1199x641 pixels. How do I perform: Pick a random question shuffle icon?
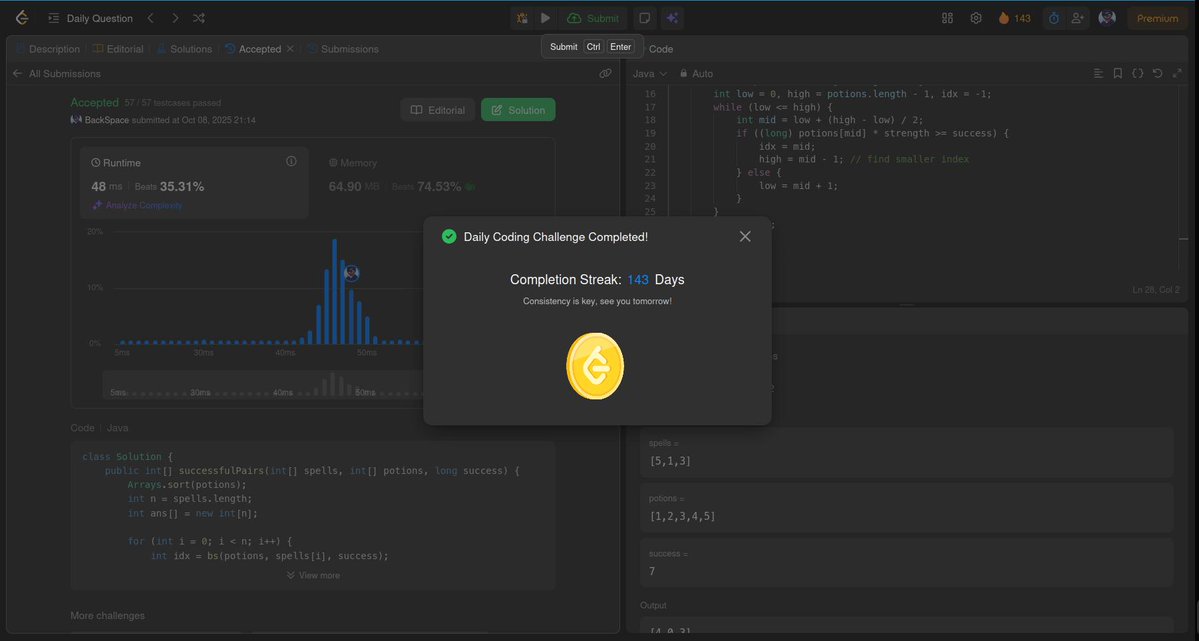coord(199,18)
